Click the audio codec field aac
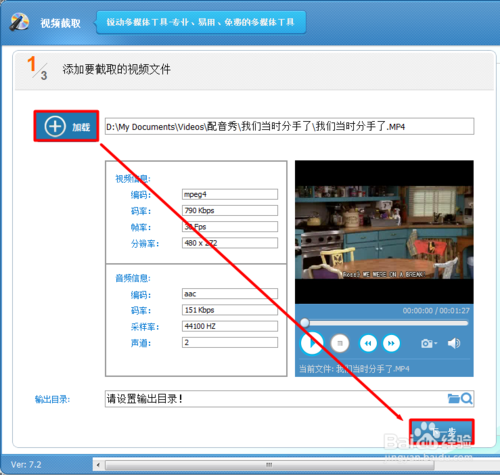Viewport: 500px width, 475px height. [x=230, y=294]
